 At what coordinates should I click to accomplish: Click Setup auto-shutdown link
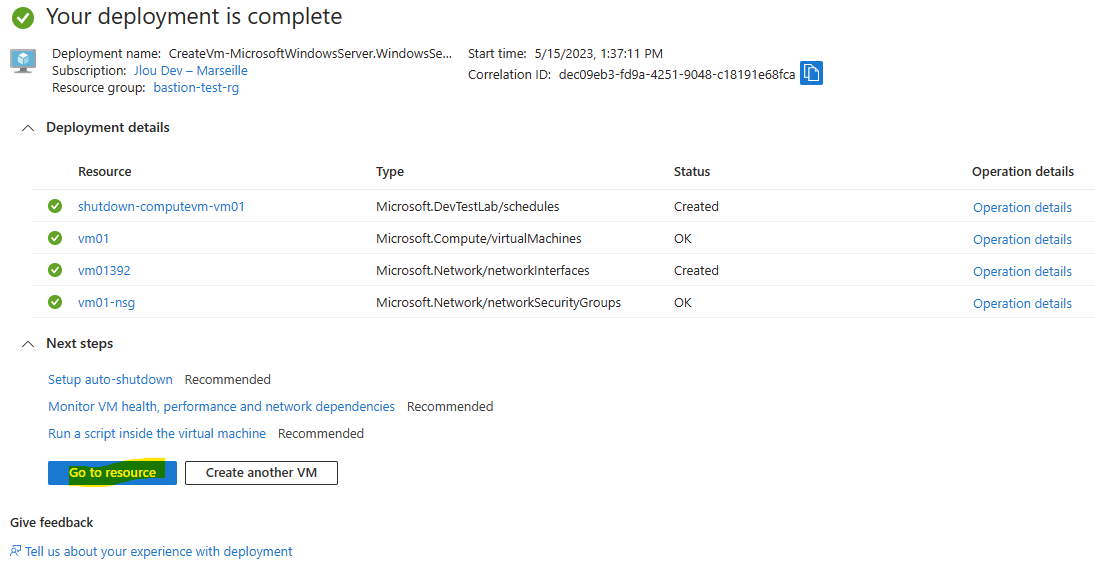click(110, 379)
